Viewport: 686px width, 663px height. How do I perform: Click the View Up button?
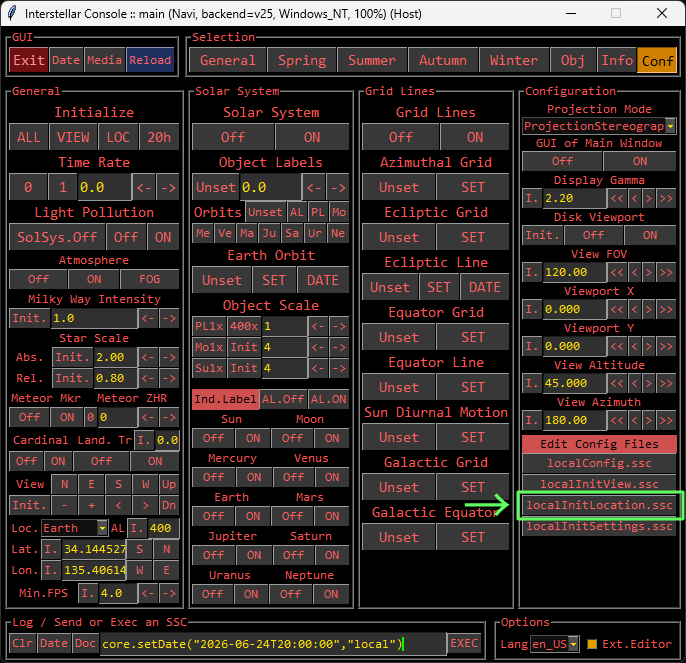169,484
